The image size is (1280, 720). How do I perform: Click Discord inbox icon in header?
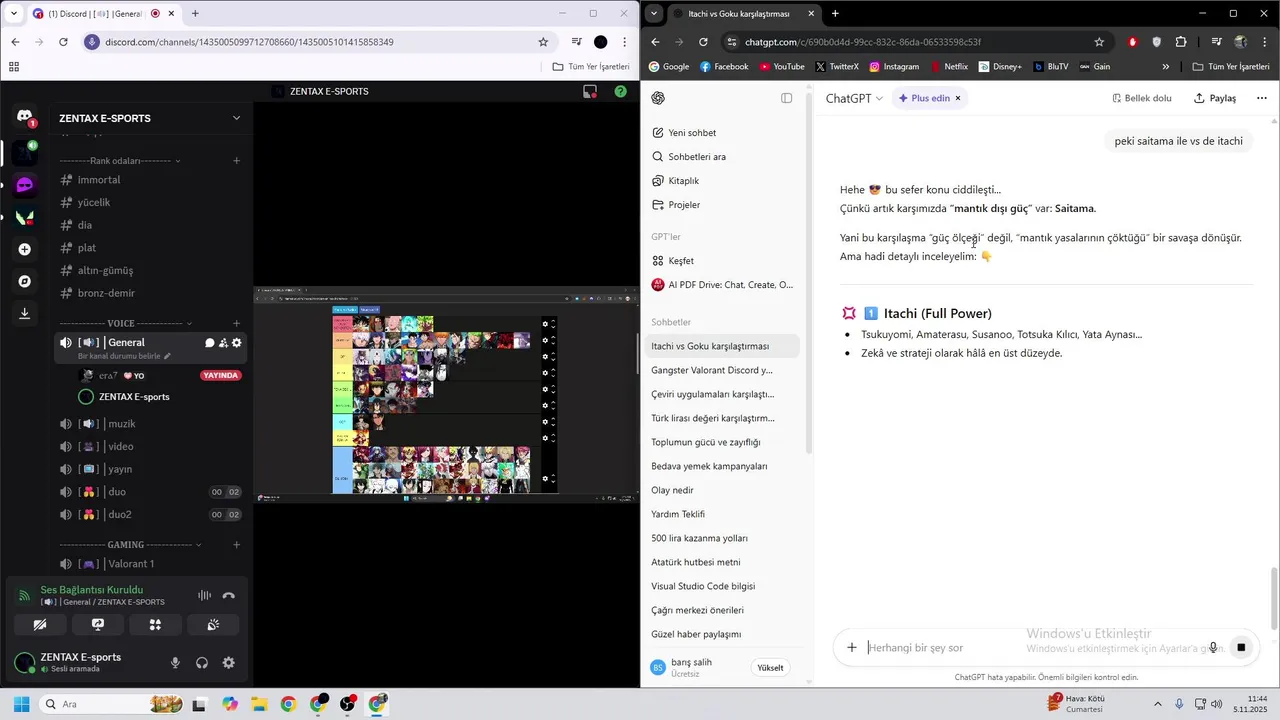pyautogui.click(x=590, y=91)
